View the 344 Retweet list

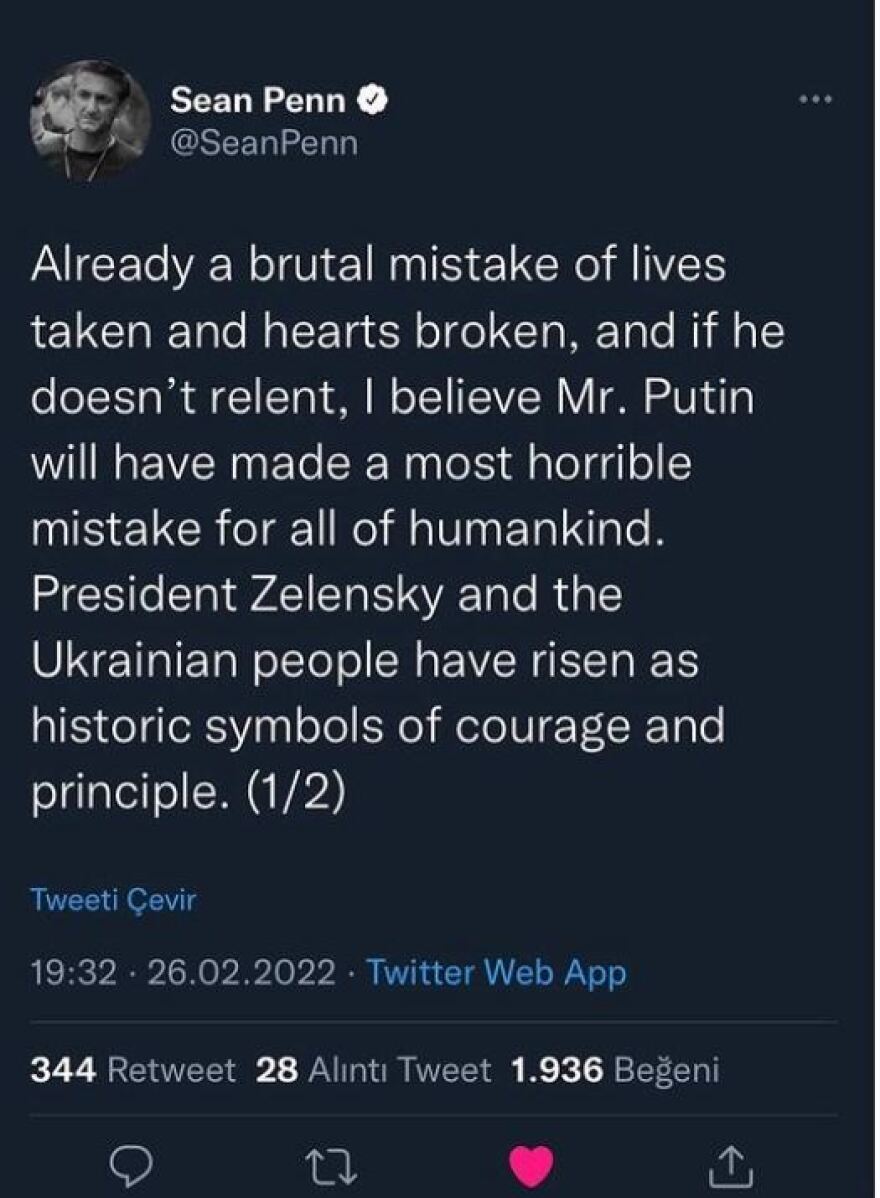[133, 1070]
